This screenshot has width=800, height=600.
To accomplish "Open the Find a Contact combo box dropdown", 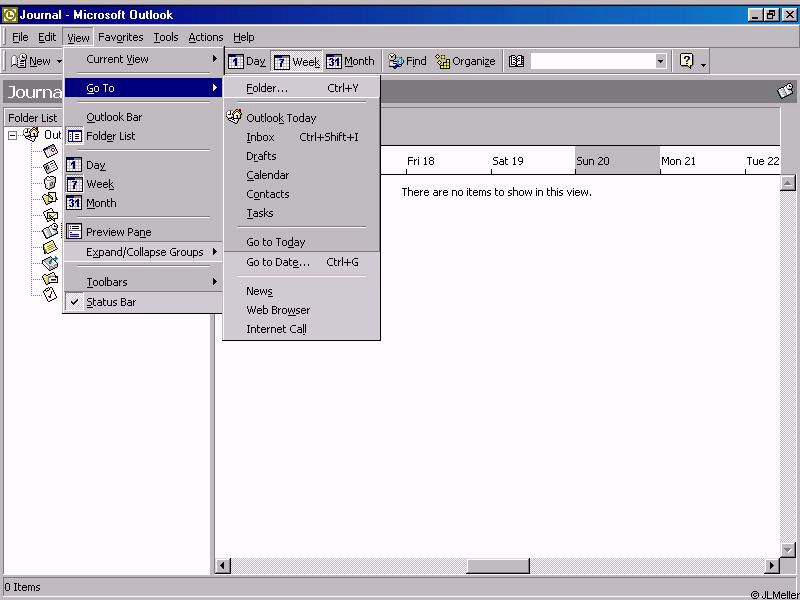I will pos(660,61).
